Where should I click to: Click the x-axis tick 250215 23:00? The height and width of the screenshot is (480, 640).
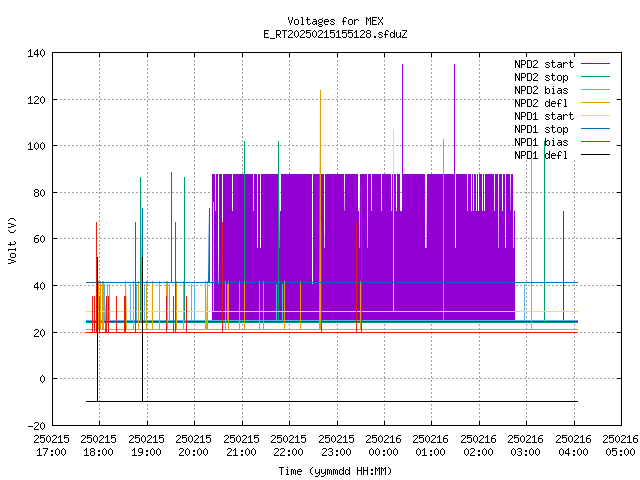pyautogui.click(x=336, y=446)
